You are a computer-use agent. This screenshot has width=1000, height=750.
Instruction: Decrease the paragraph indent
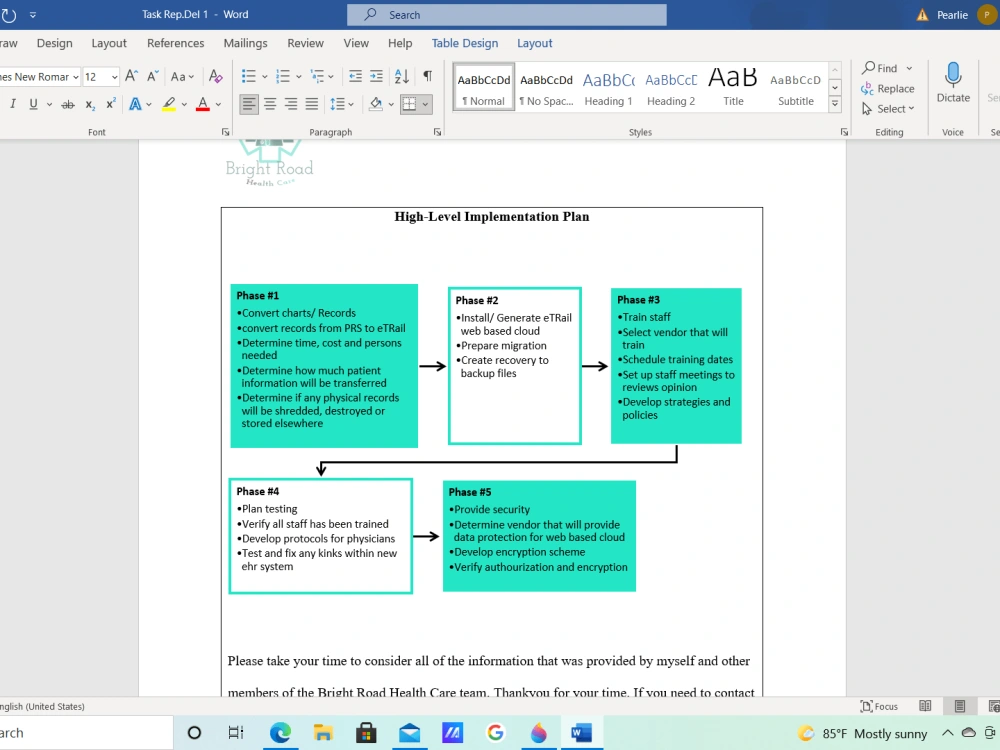[355, 77]
